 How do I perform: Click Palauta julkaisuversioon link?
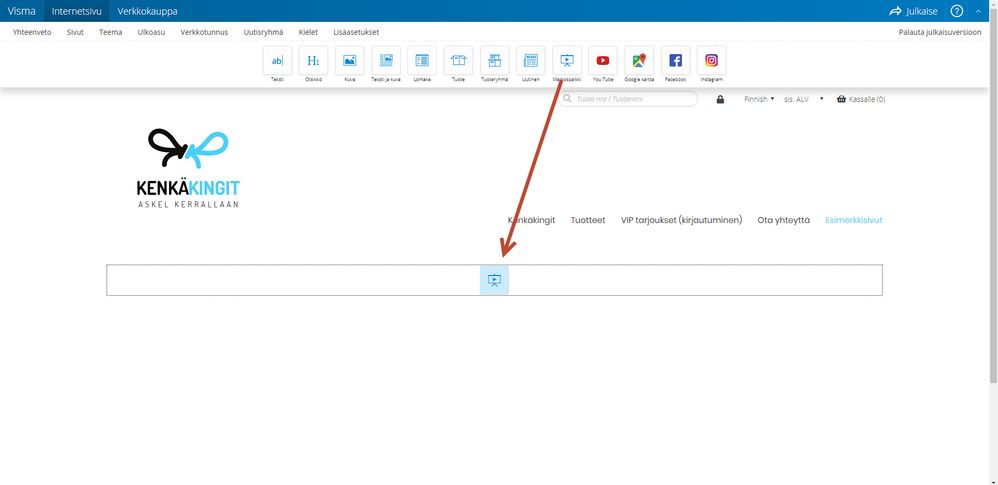point(940,32)
